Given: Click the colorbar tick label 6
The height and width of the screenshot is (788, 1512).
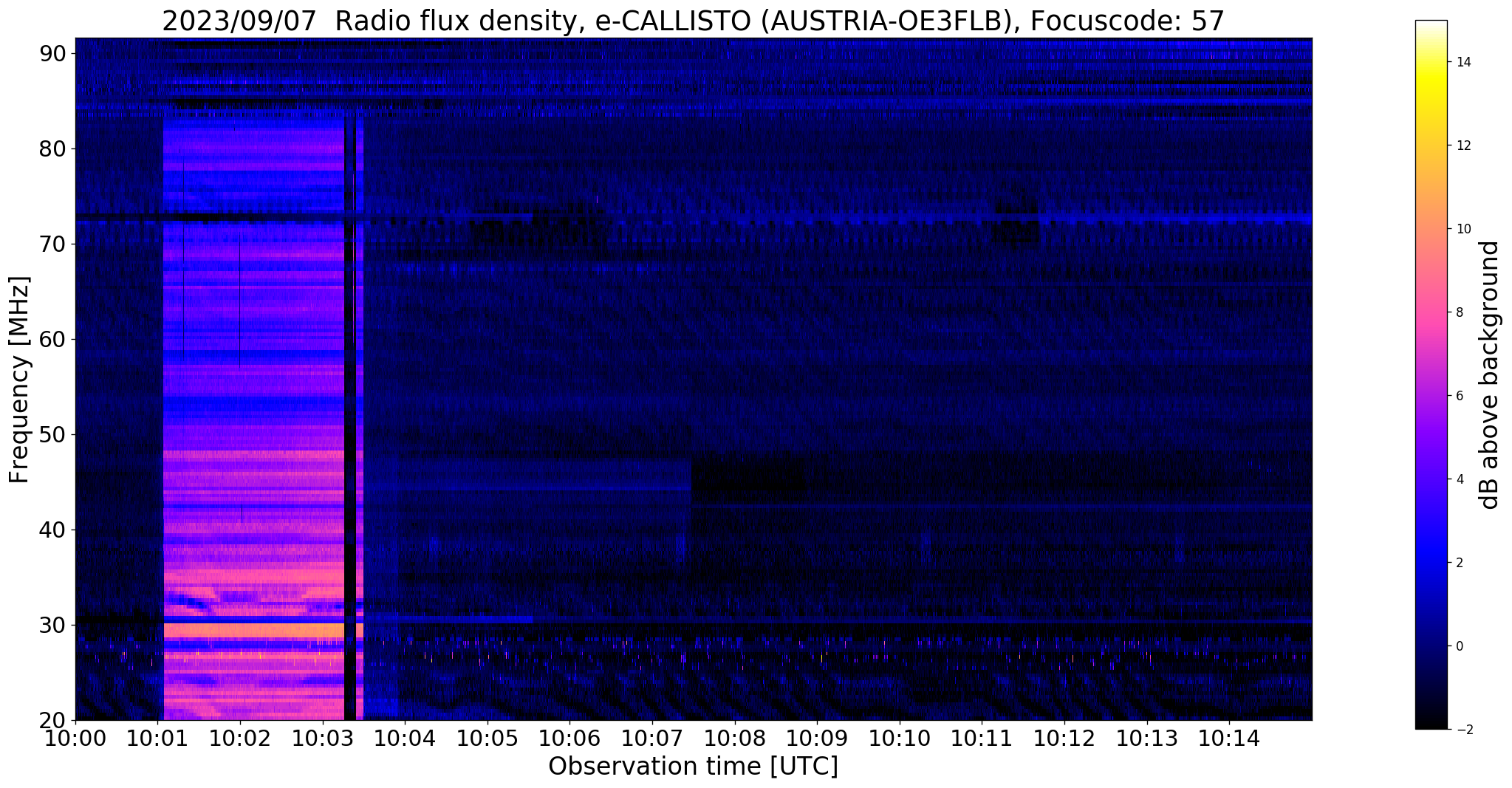Looking at the screenshot, I should [1459, 396].
